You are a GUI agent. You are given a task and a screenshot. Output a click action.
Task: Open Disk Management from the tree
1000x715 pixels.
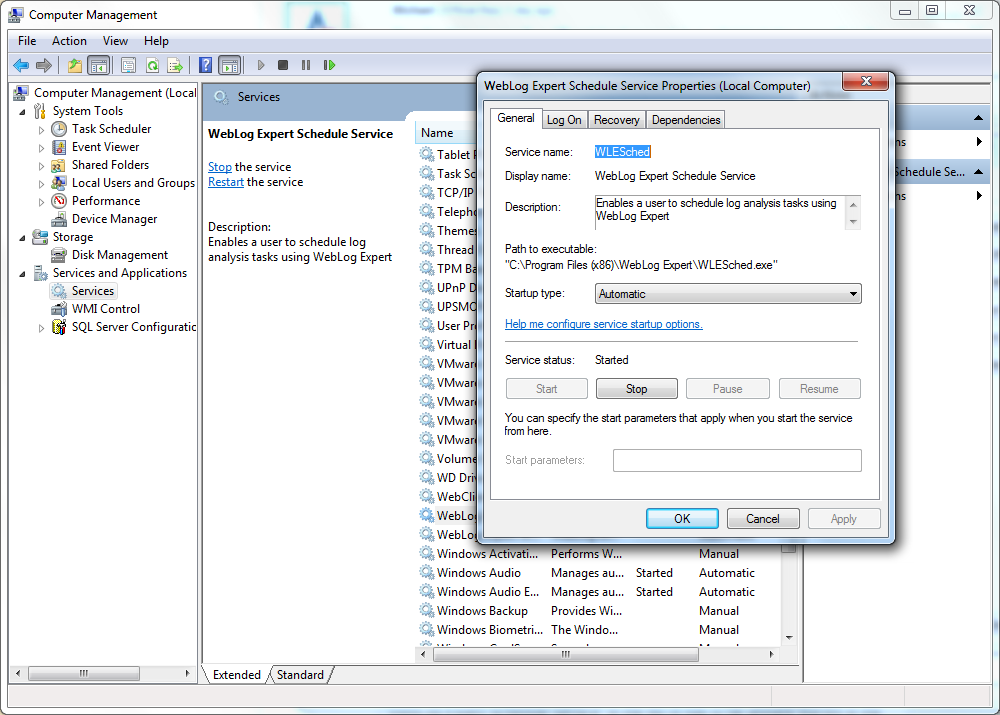[119, 254]
